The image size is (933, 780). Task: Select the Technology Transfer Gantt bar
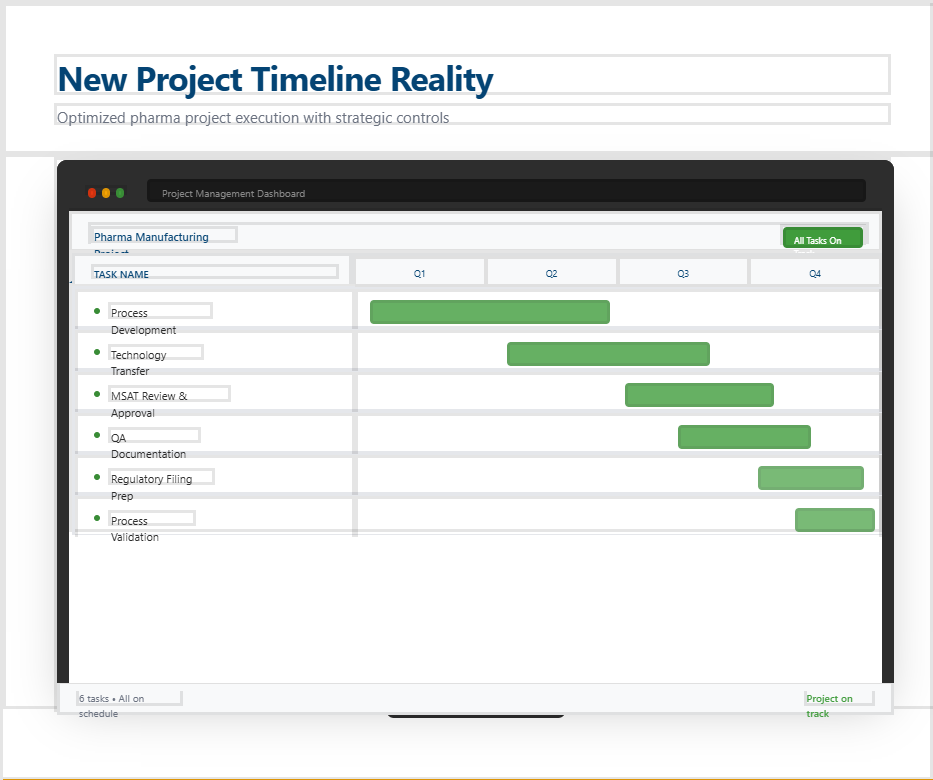pos(608,354)
